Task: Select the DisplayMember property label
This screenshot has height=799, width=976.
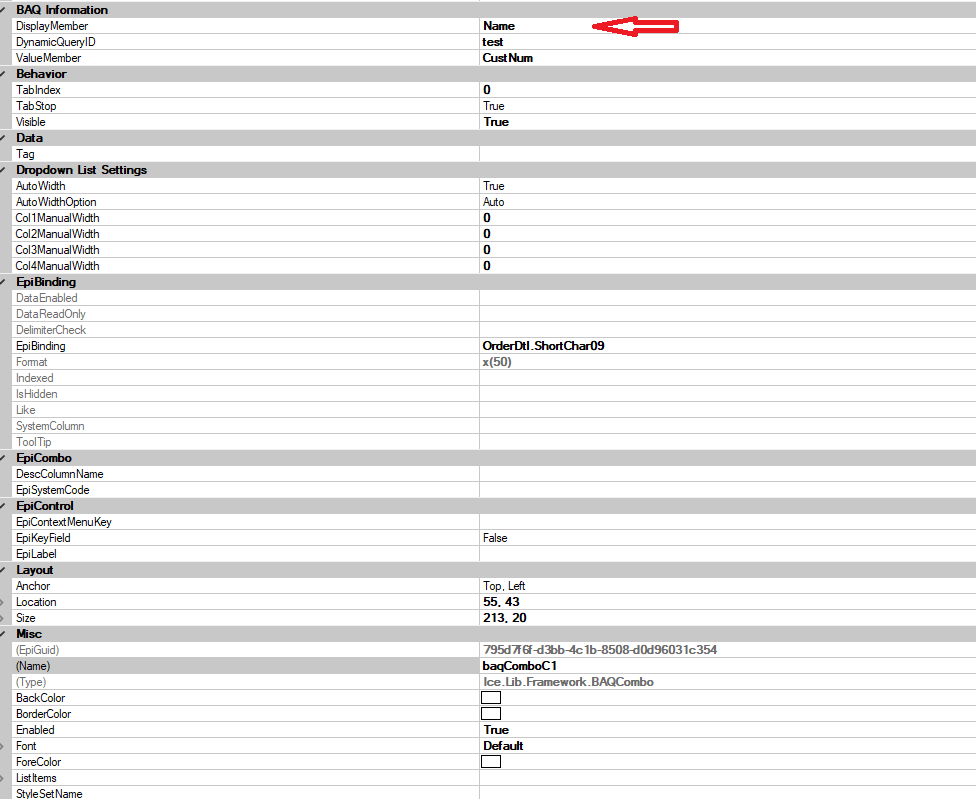Action: click(x=52, y=26)
